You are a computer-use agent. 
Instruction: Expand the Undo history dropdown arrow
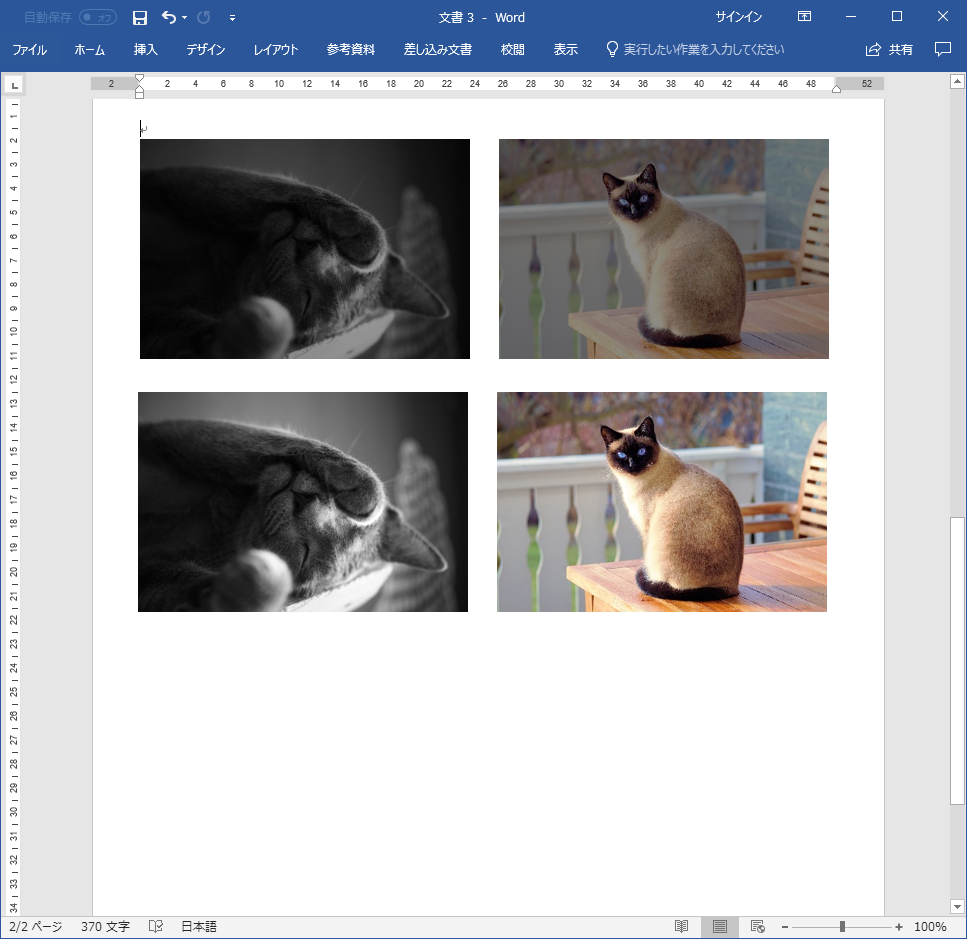[x=185, y=18]
